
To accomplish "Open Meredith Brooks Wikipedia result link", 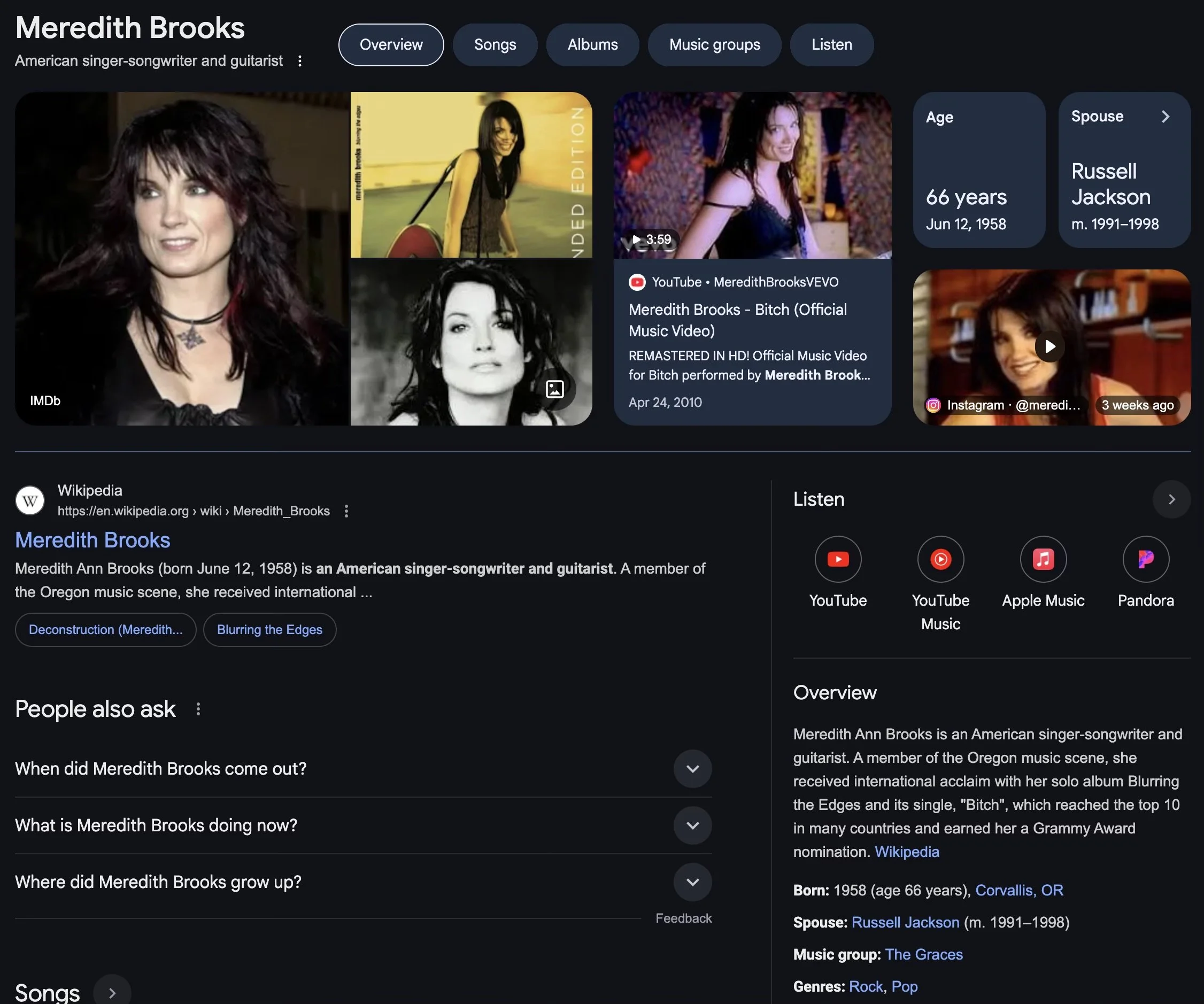I will point(92,540).
